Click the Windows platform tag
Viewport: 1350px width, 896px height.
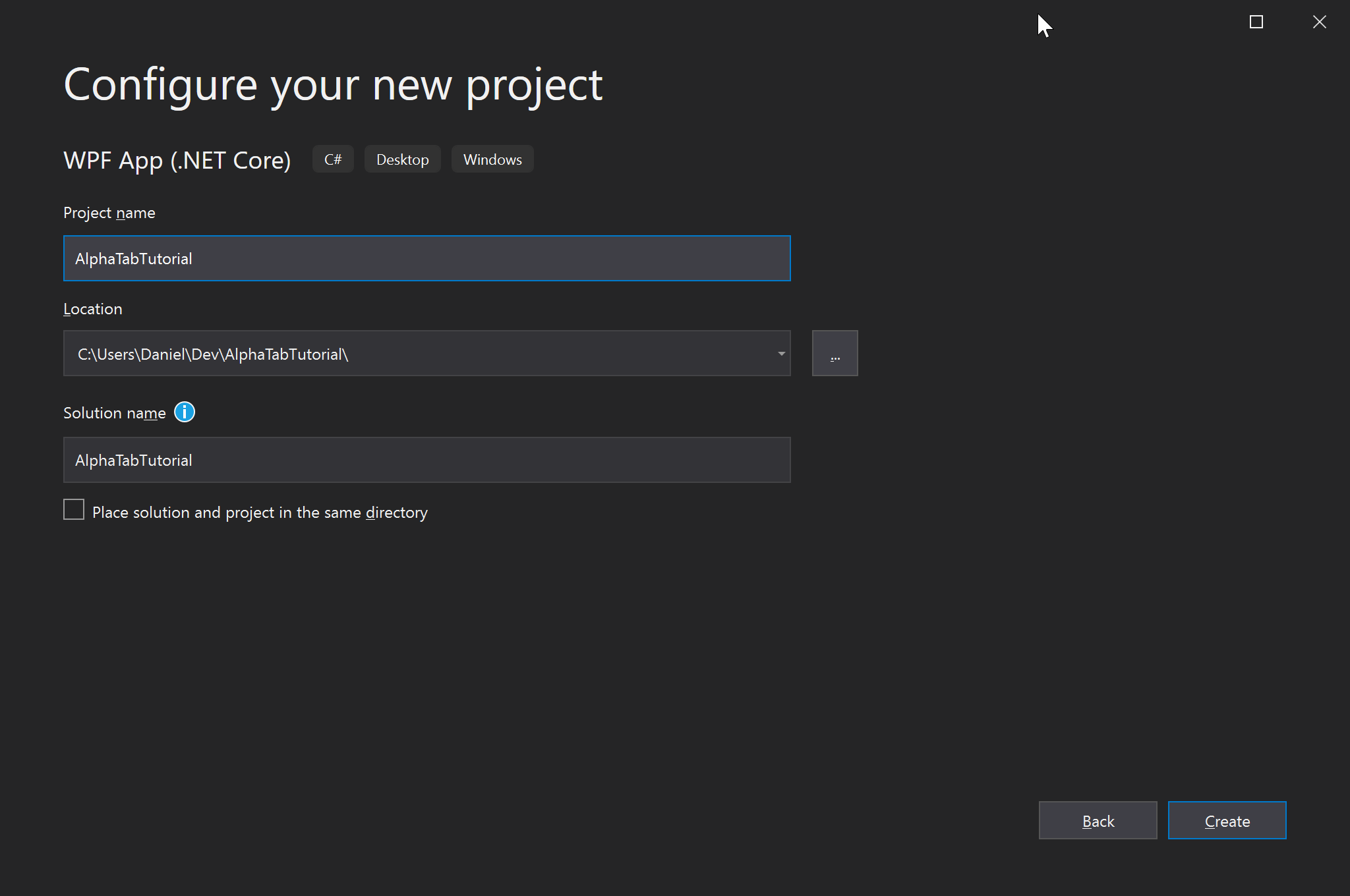(492, 159)
